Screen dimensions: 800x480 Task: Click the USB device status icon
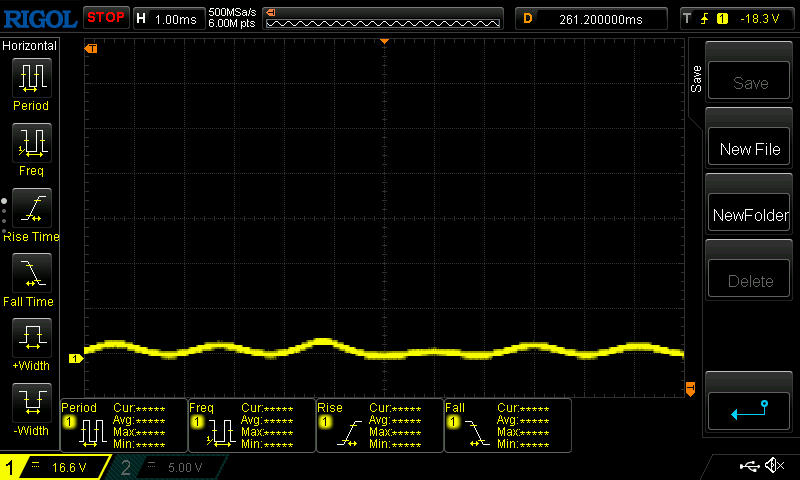[x=749, y=466]
